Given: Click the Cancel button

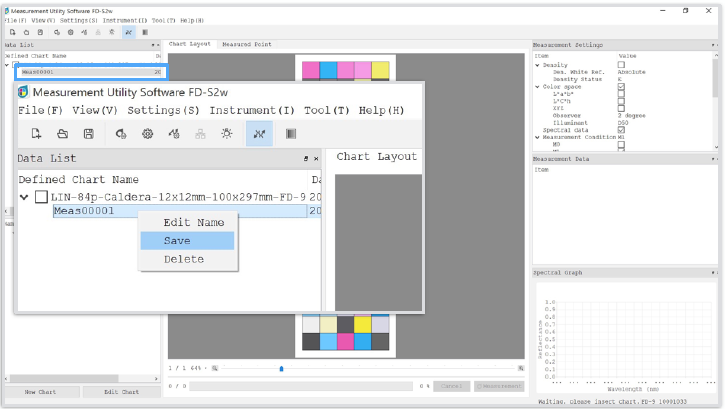Looking at the screenshot, I should pos(451,386).
